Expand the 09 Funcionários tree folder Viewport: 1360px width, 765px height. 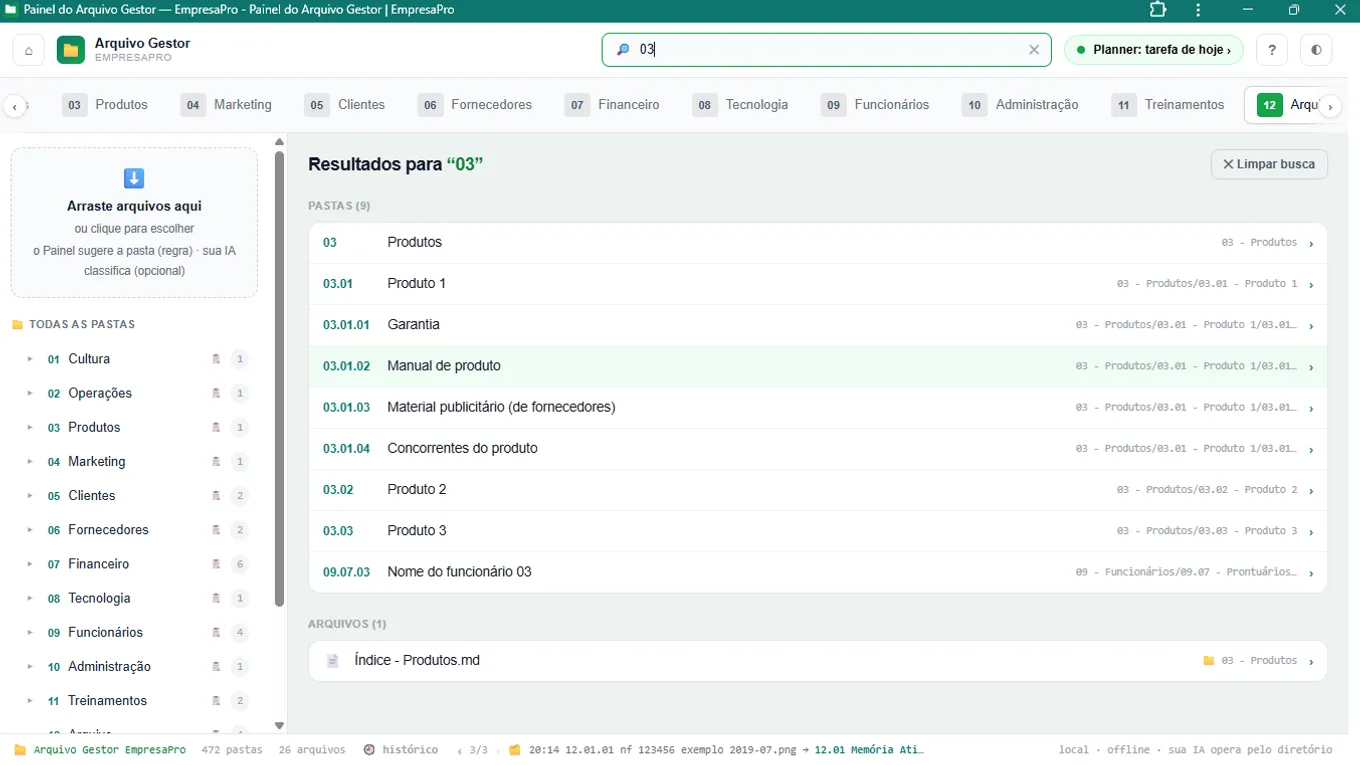(30, 632)
